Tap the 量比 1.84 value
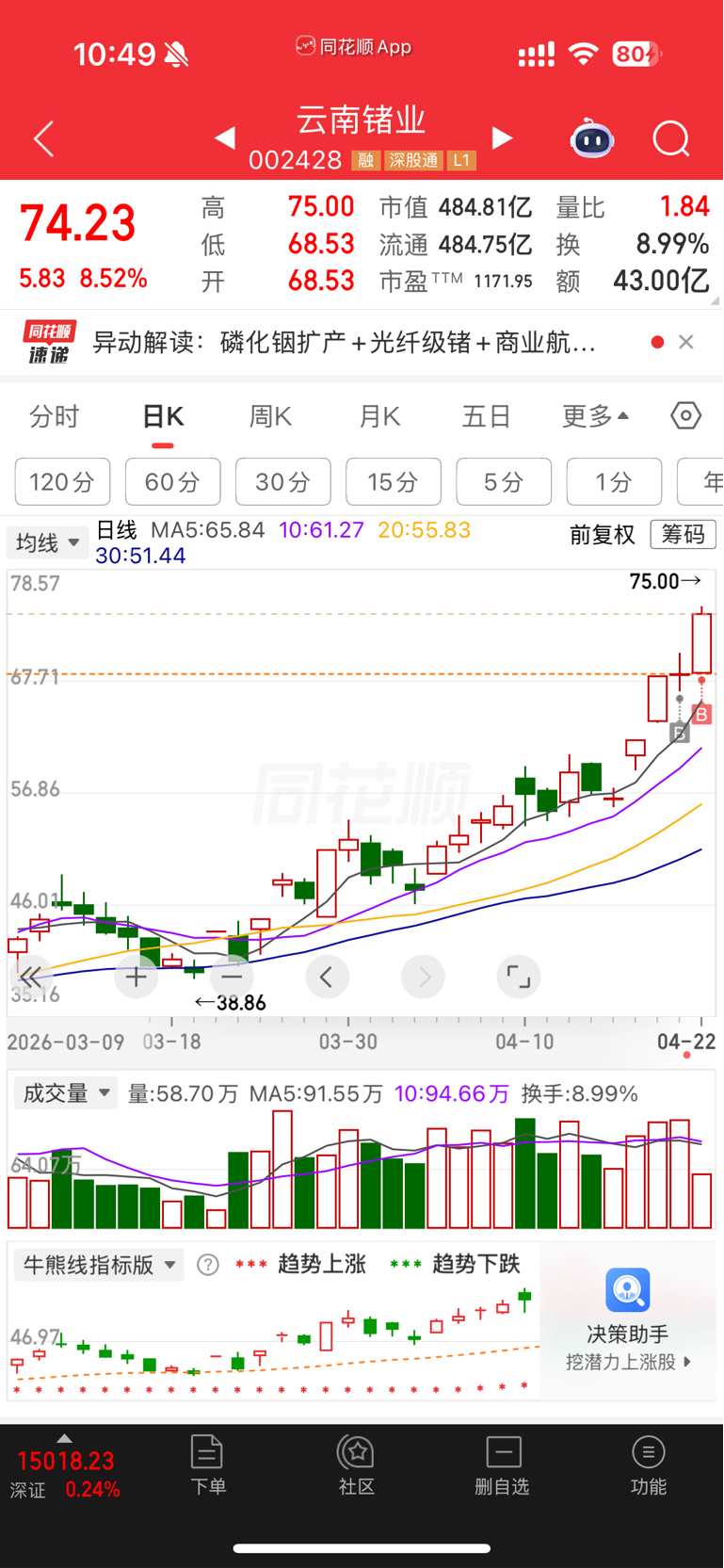The height and width of the screenshot is (1568, 724). tap(684, 207)
